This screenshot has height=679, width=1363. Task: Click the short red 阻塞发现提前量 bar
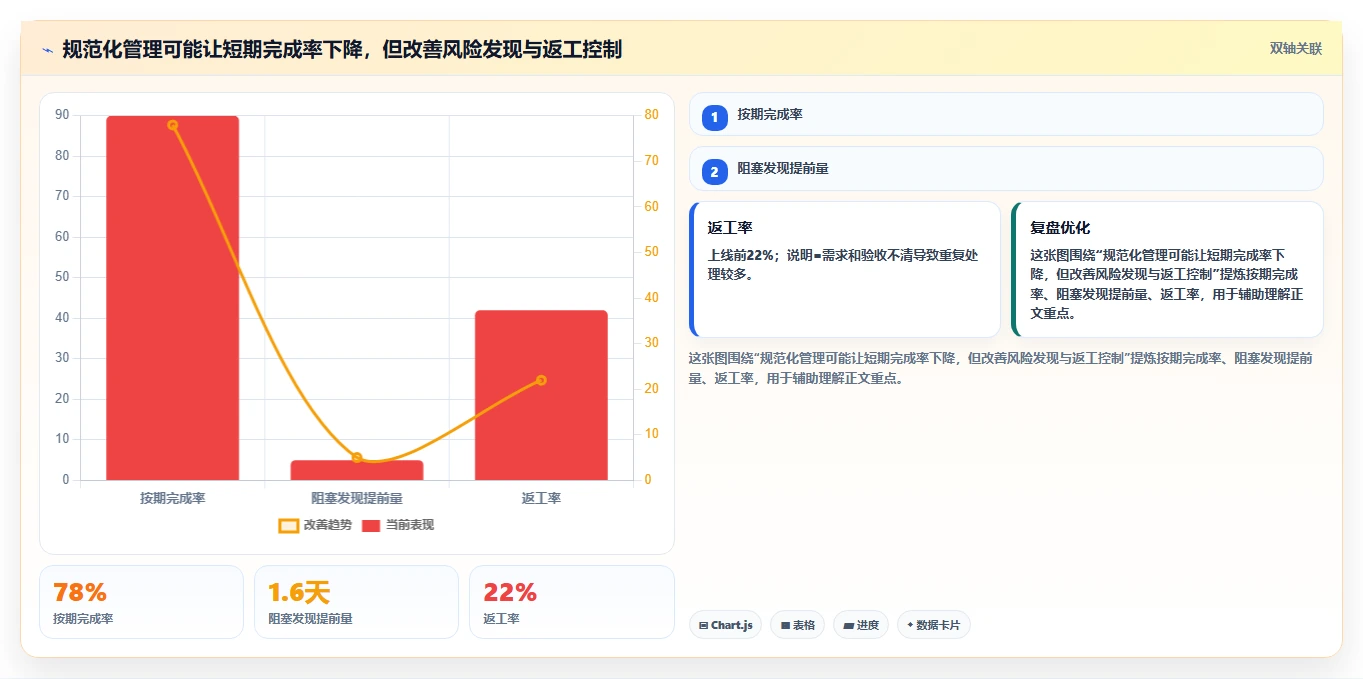click(x=357, y=470)
